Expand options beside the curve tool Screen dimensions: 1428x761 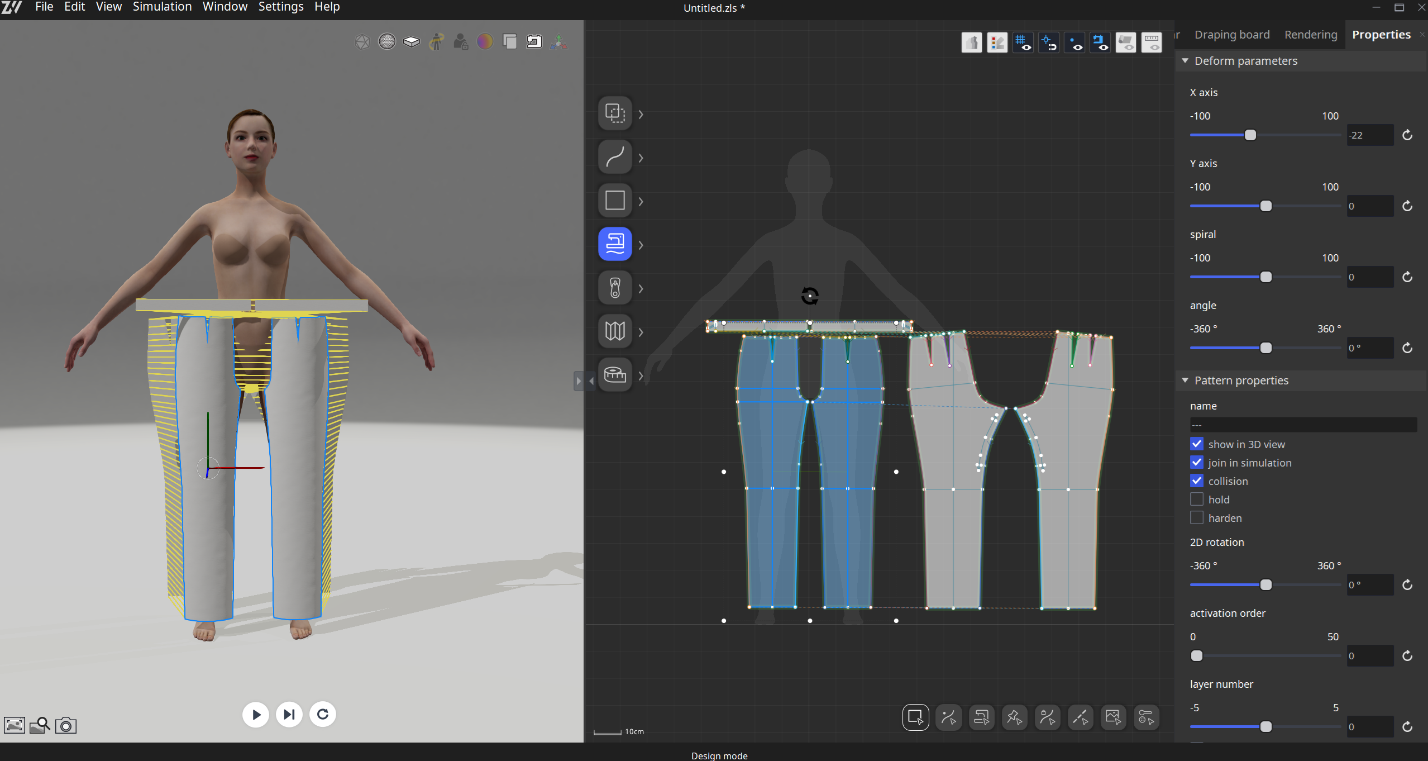641,158
